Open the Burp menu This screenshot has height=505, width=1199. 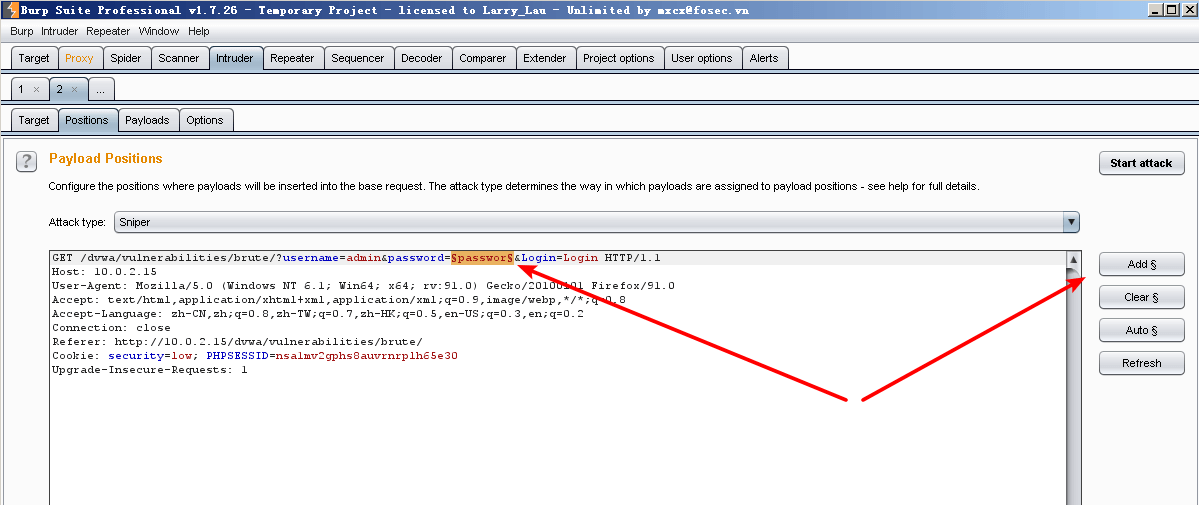(x=21, y=31)
